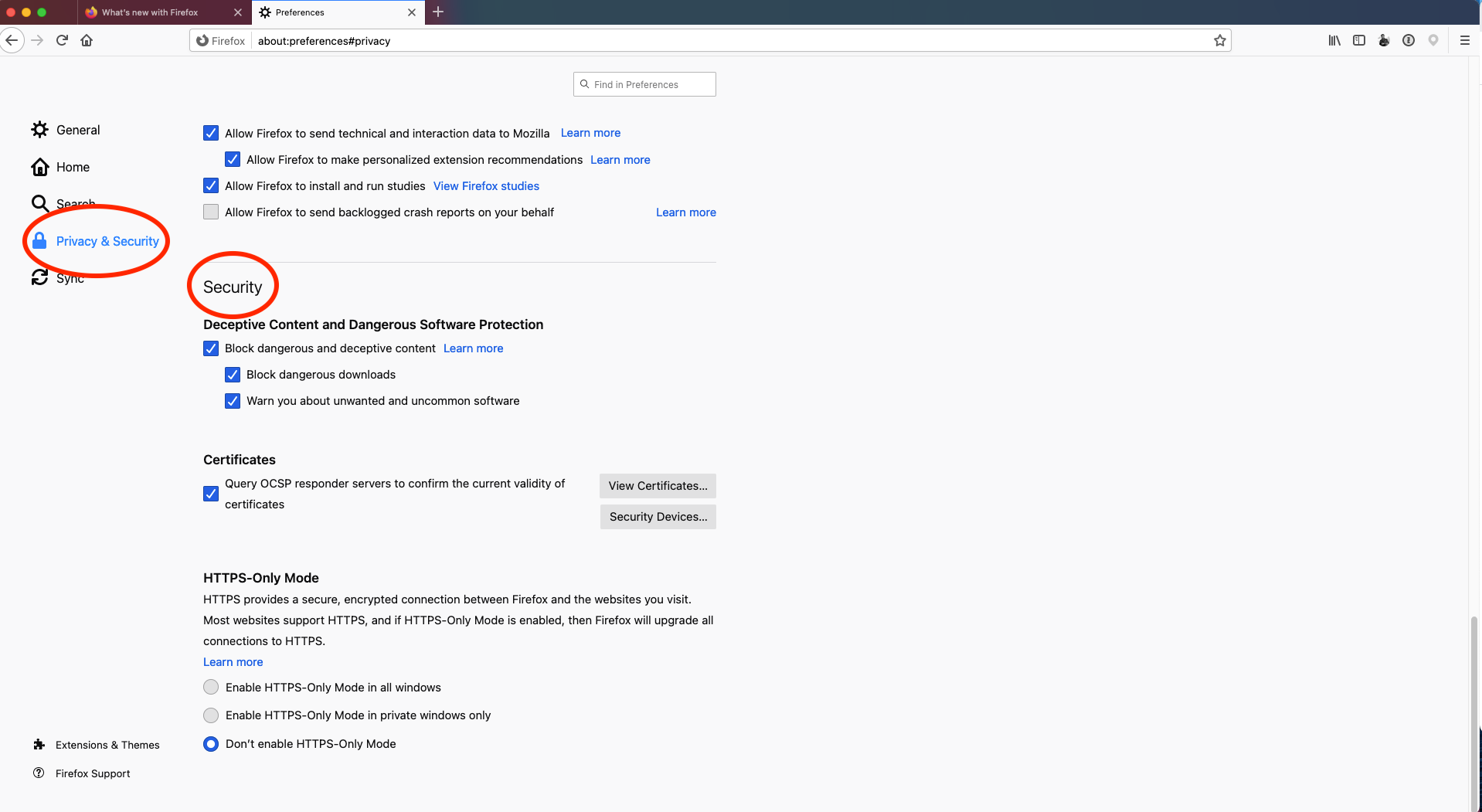This screenshot has width=1482, height=812.
Task: Enable sending backlogged crash reports
Action: coord(211,212)
